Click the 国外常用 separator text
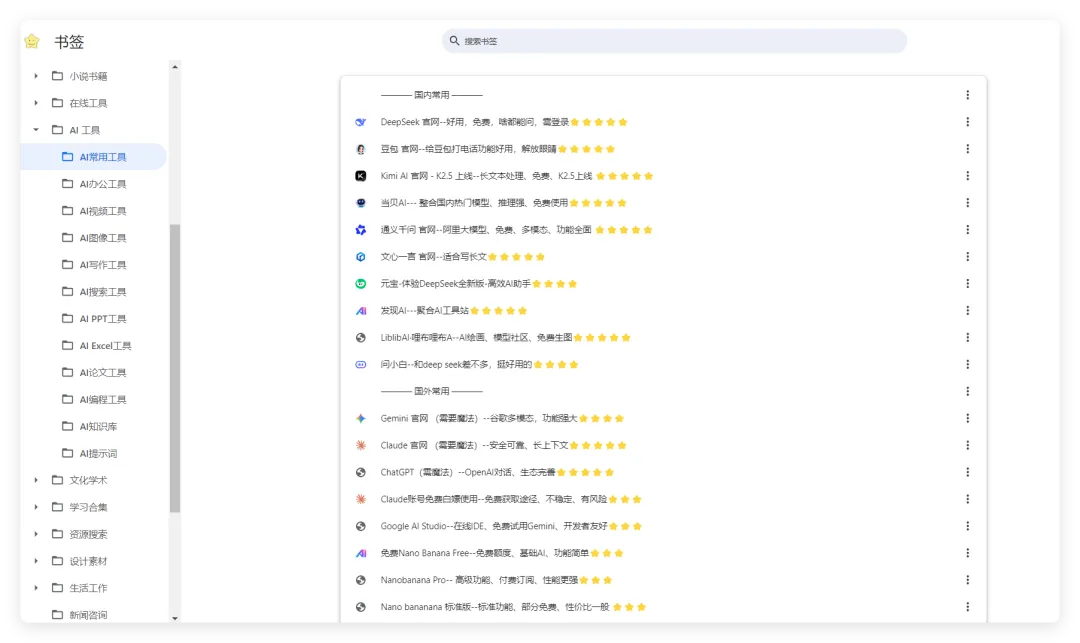 (431, 391)
